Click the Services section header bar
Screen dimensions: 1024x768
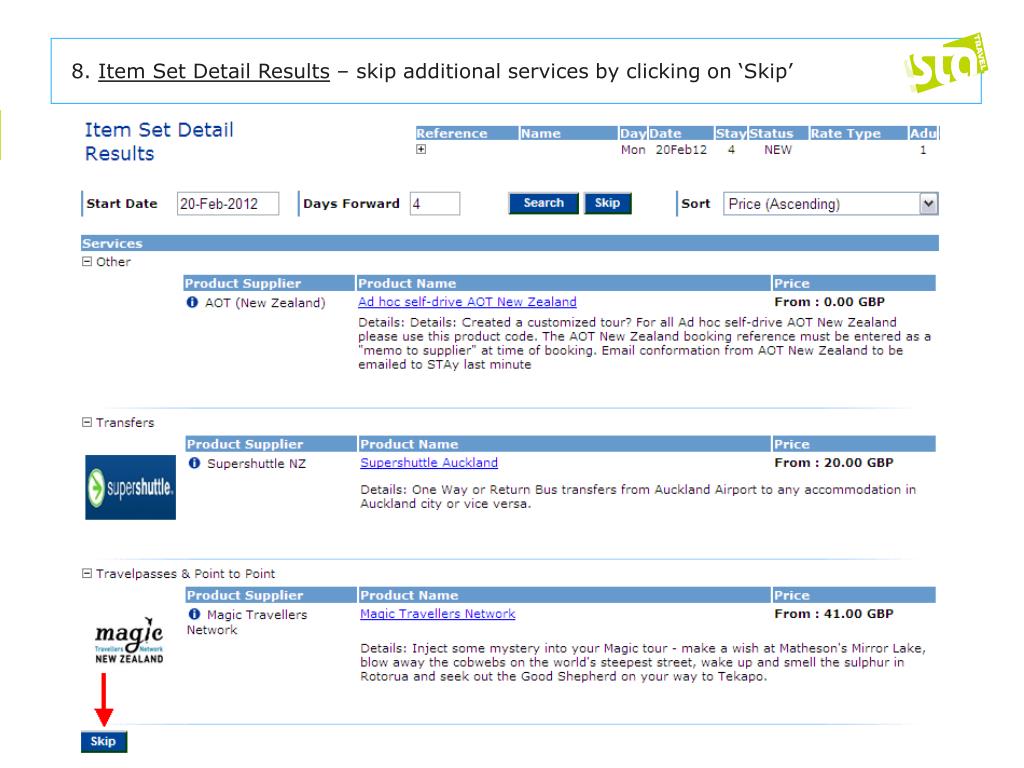[510, 243]
